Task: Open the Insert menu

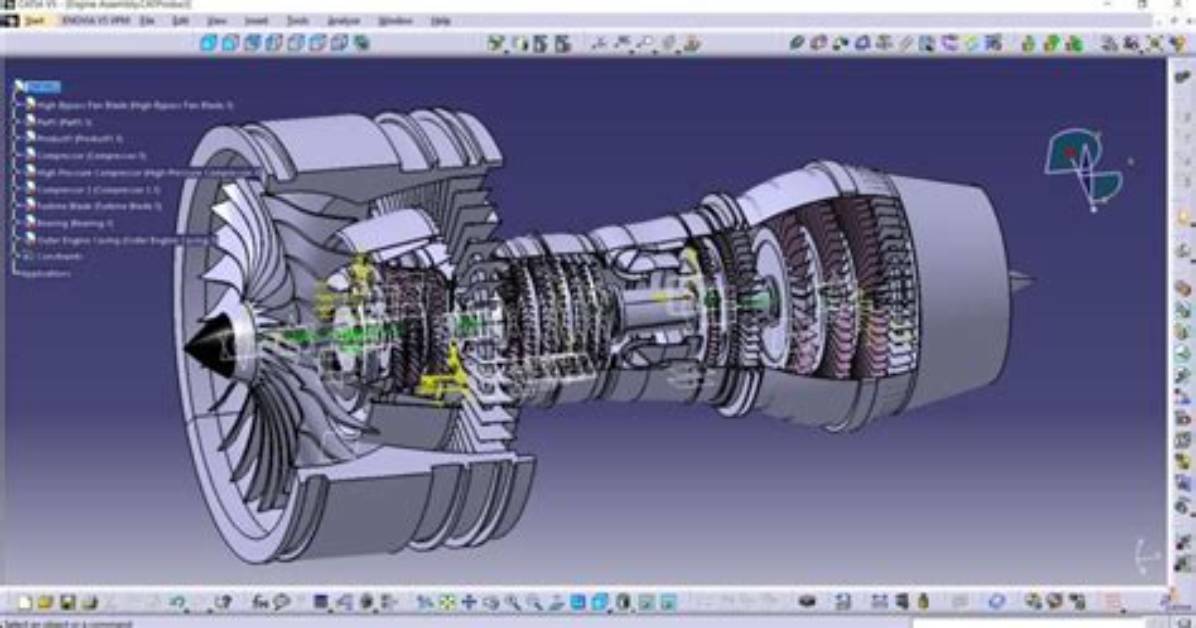Action: [x=256, y=21]
